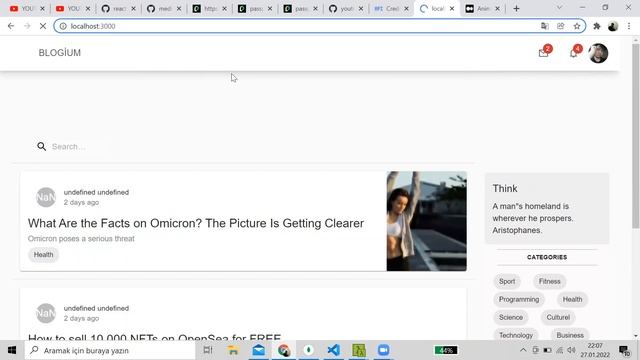
Task: Open Zoom from the taskbar
Action: pyautogui.click(x=383, y=350)
